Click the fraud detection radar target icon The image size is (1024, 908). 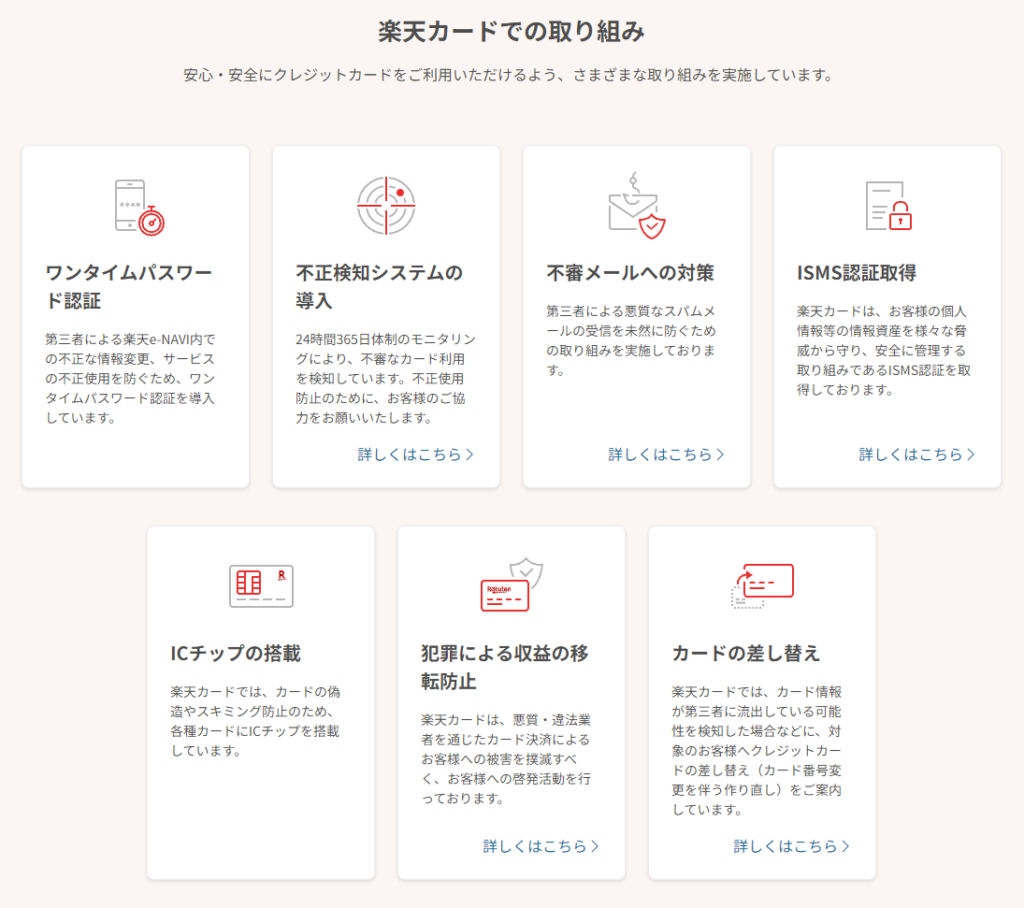(x=386, y=206)
